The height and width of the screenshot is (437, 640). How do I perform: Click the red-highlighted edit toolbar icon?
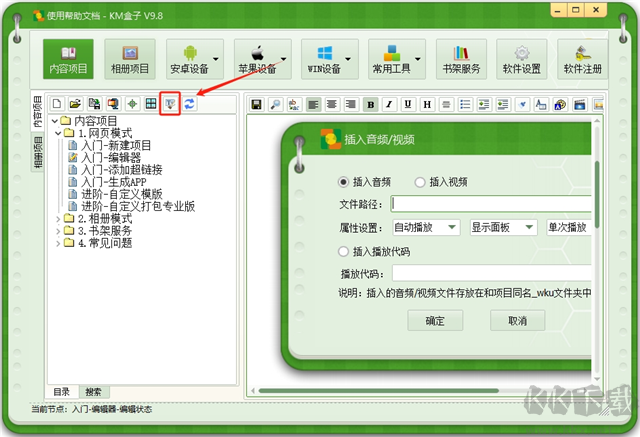coord(170,104)
